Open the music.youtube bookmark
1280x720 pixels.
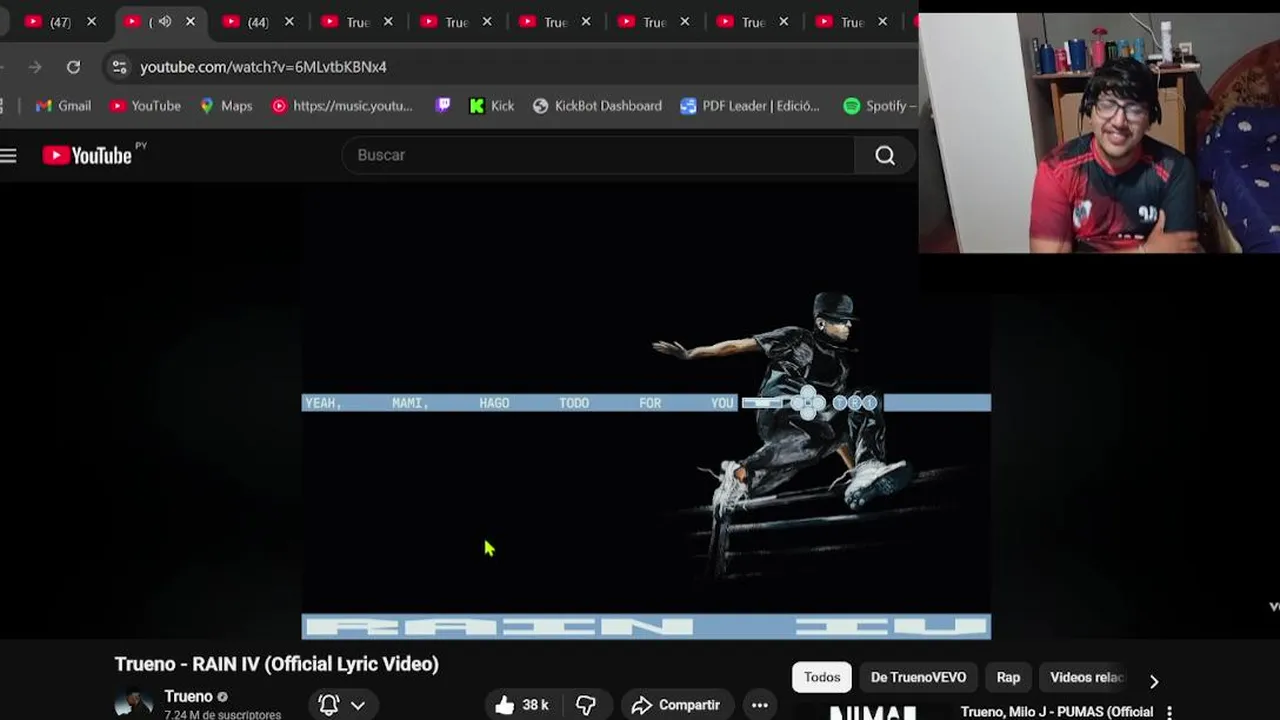click(x=342, y=106)
